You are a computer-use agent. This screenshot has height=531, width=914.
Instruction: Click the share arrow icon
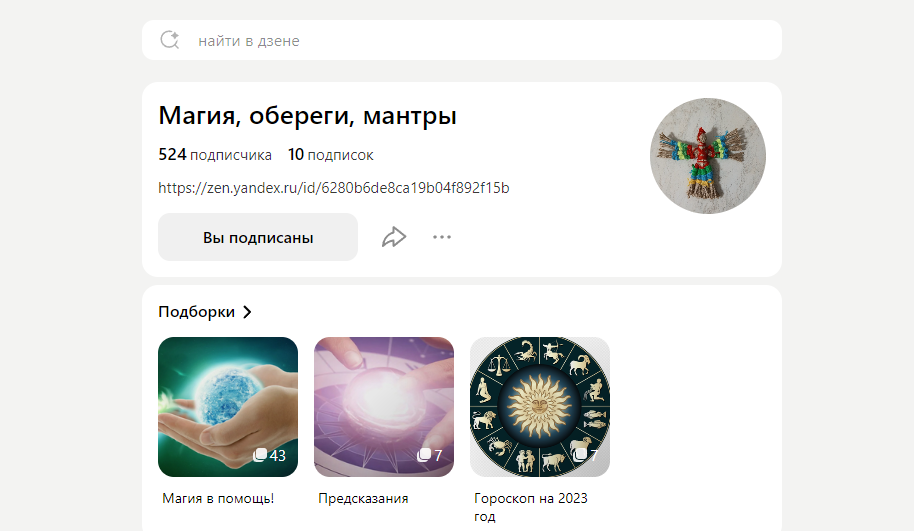coord(394,237)
